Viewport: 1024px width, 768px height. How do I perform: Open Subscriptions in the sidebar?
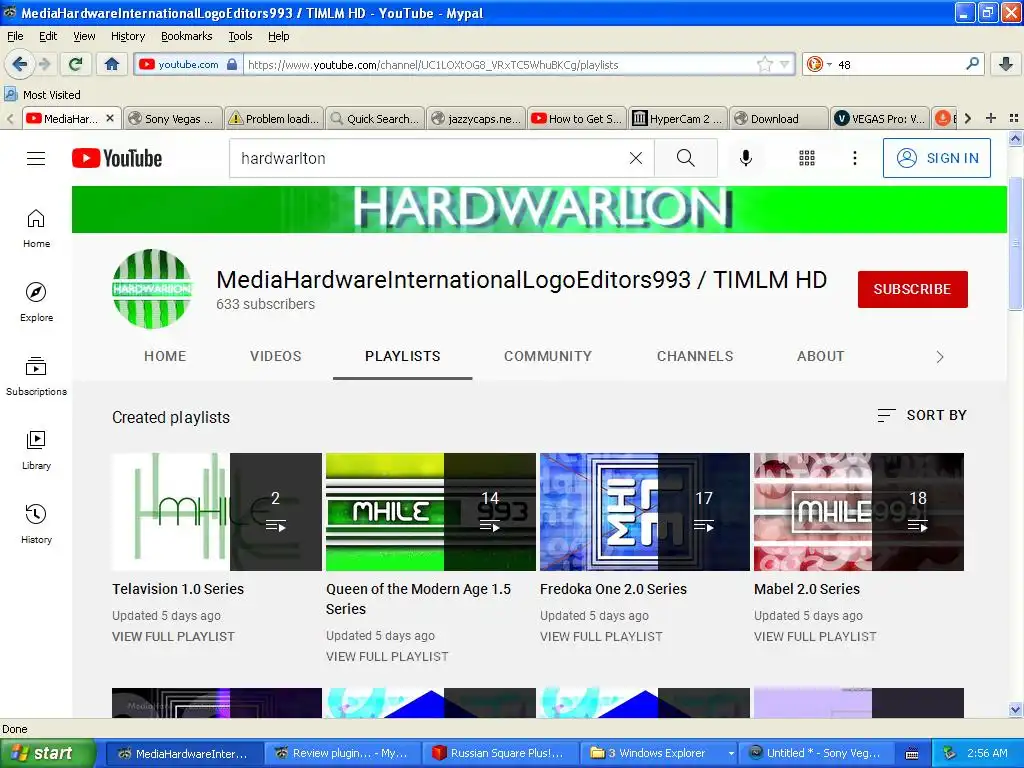[36, 377]
